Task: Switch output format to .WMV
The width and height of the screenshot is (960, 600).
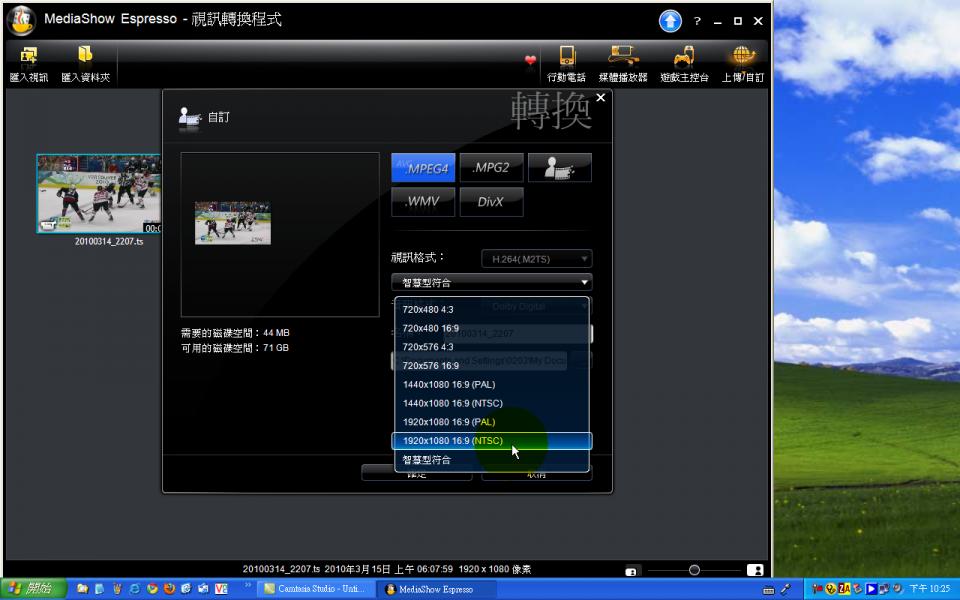Action: (423, 202)
